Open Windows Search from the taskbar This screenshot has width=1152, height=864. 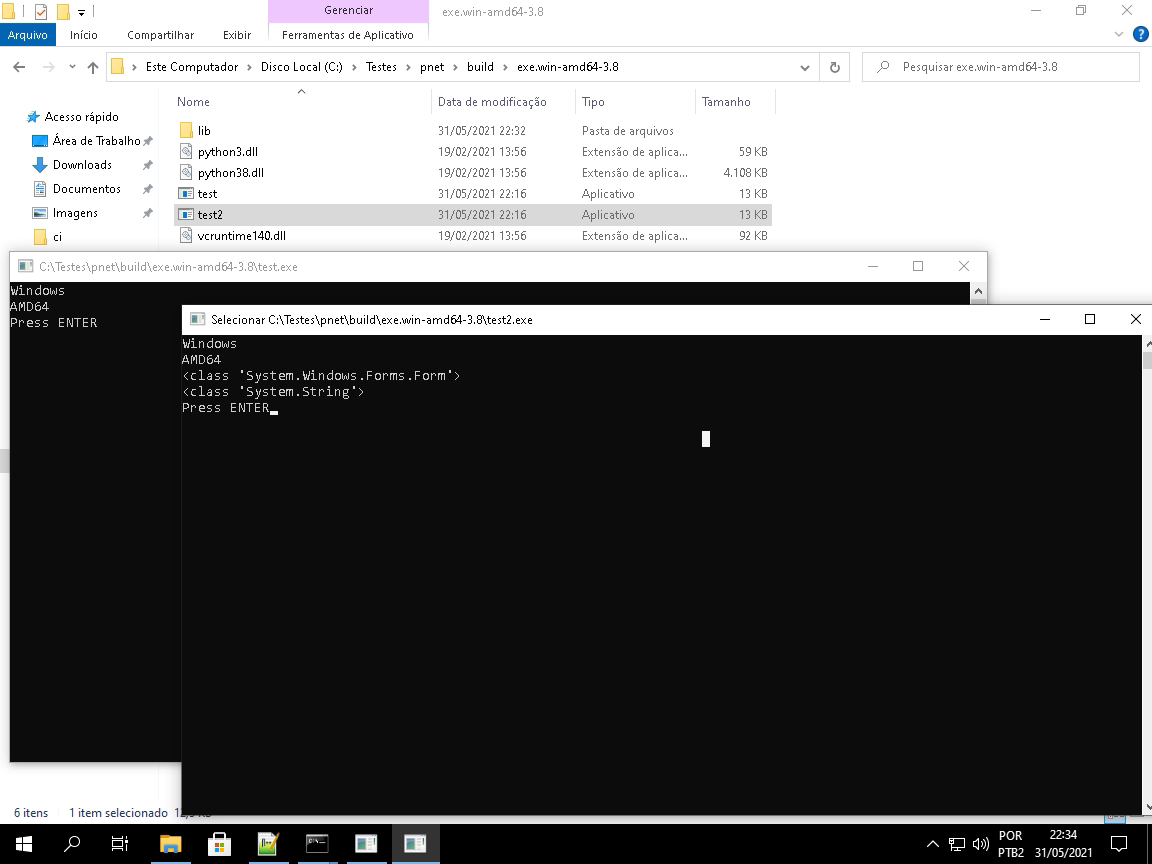(71, 843)
